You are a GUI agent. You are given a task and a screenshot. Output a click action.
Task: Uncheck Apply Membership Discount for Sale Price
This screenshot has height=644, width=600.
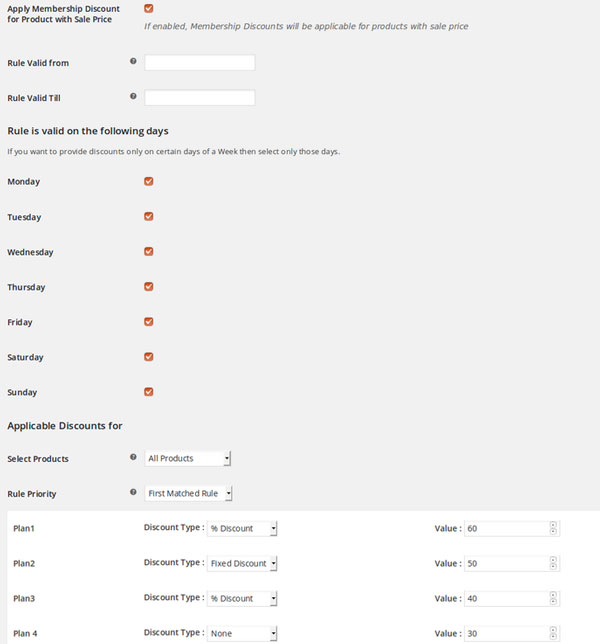(149, 8)
